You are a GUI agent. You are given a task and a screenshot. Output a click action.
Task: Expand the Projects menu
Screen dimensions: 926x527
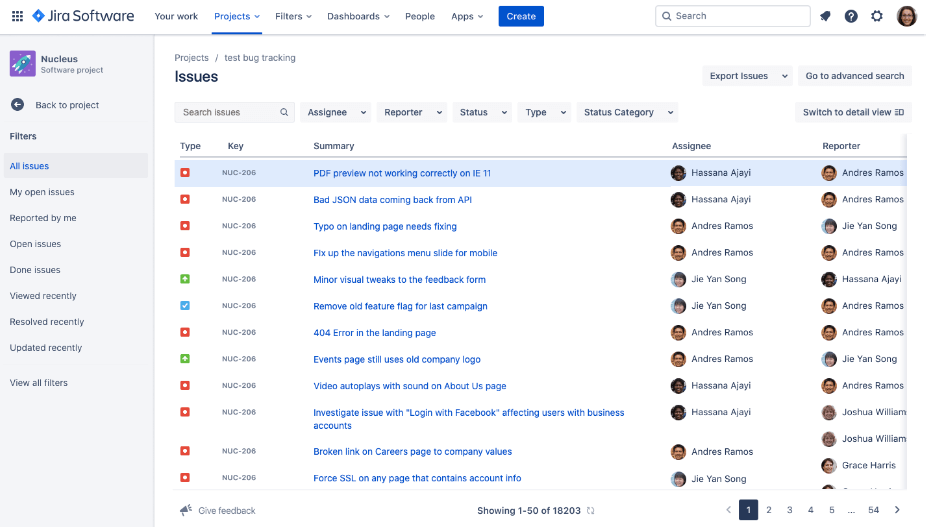237,16
